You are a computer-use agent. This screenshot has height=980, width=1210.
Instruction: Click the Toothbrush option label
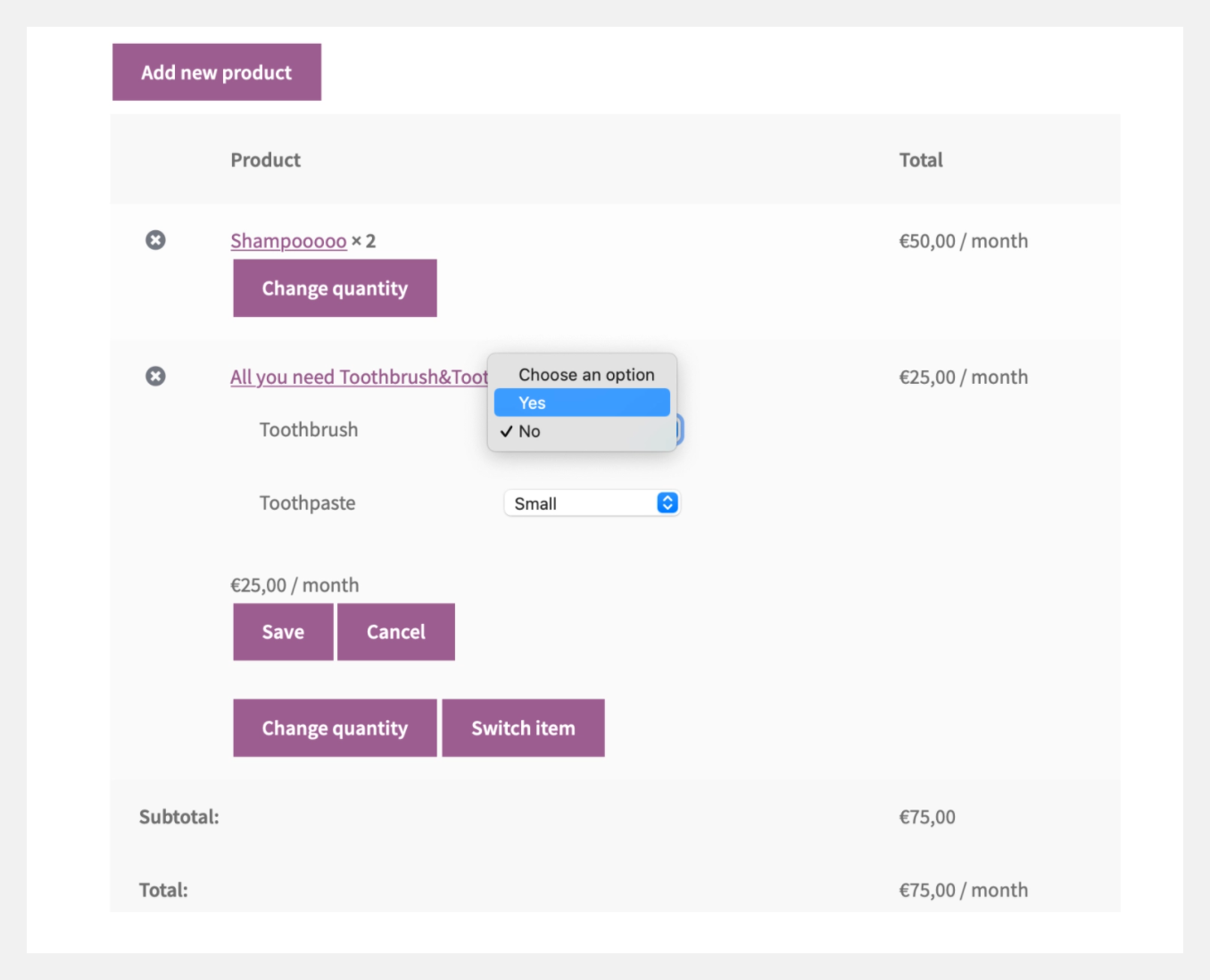(x=309, y=430)
